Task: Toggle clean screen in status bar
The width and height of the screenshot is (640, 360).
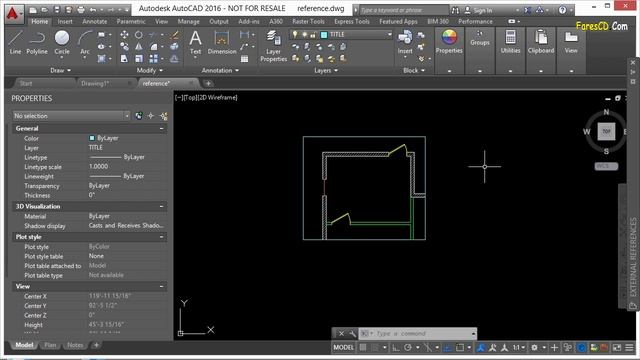Action: tap(617, 347)
